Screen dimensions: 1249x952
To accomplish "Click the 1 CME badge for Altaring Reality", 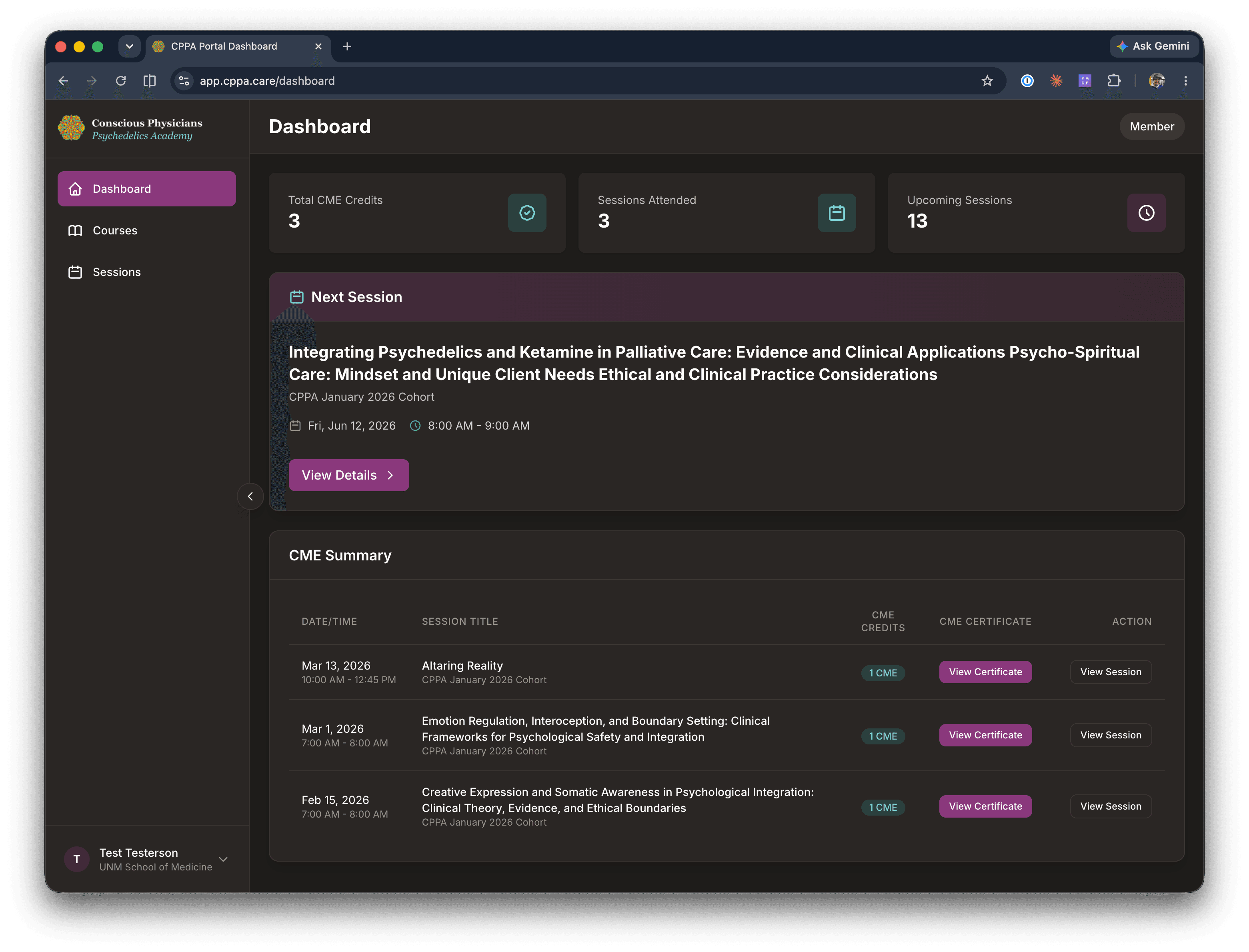I will point(883,673).
